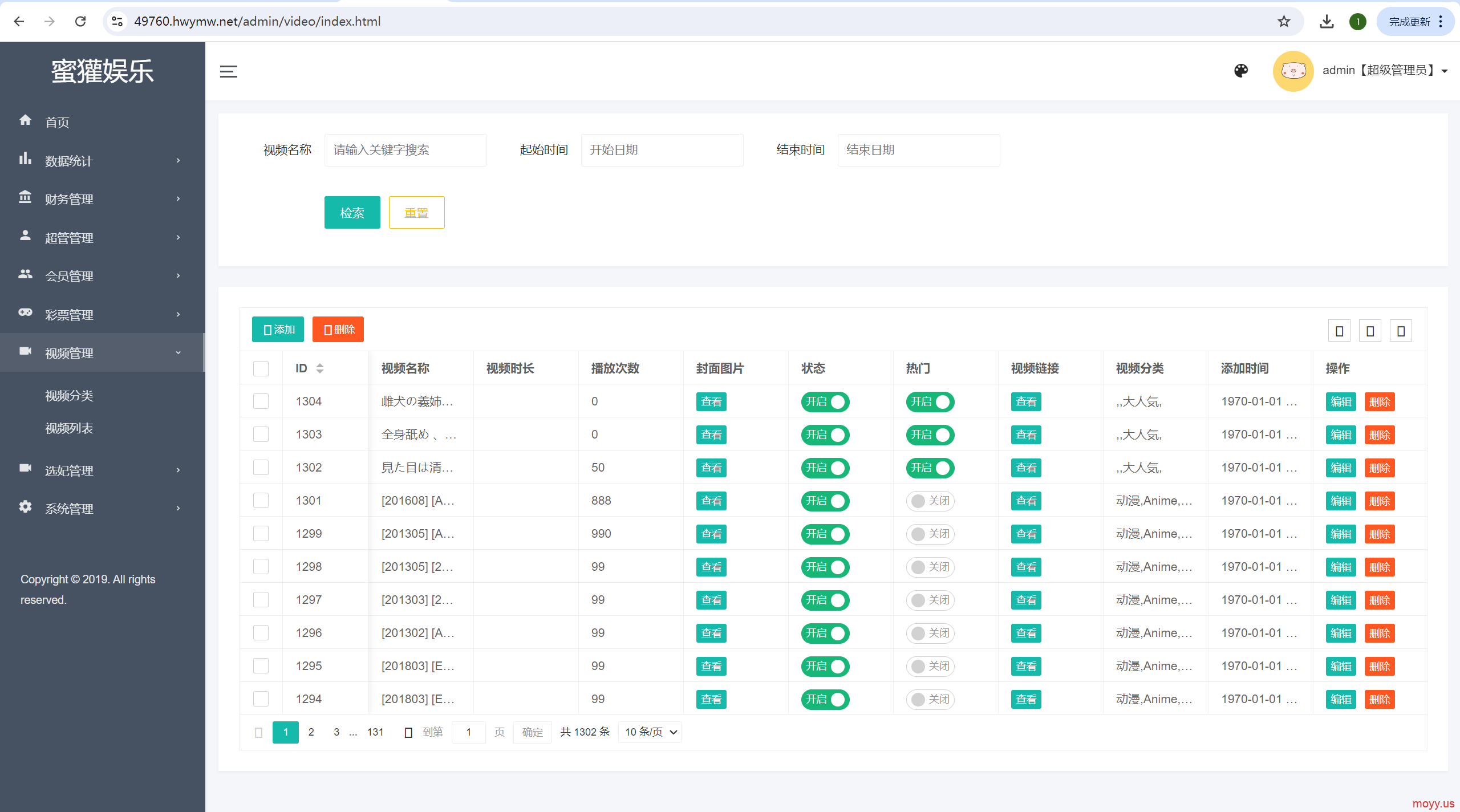Click the 重置 reset button

416,213
